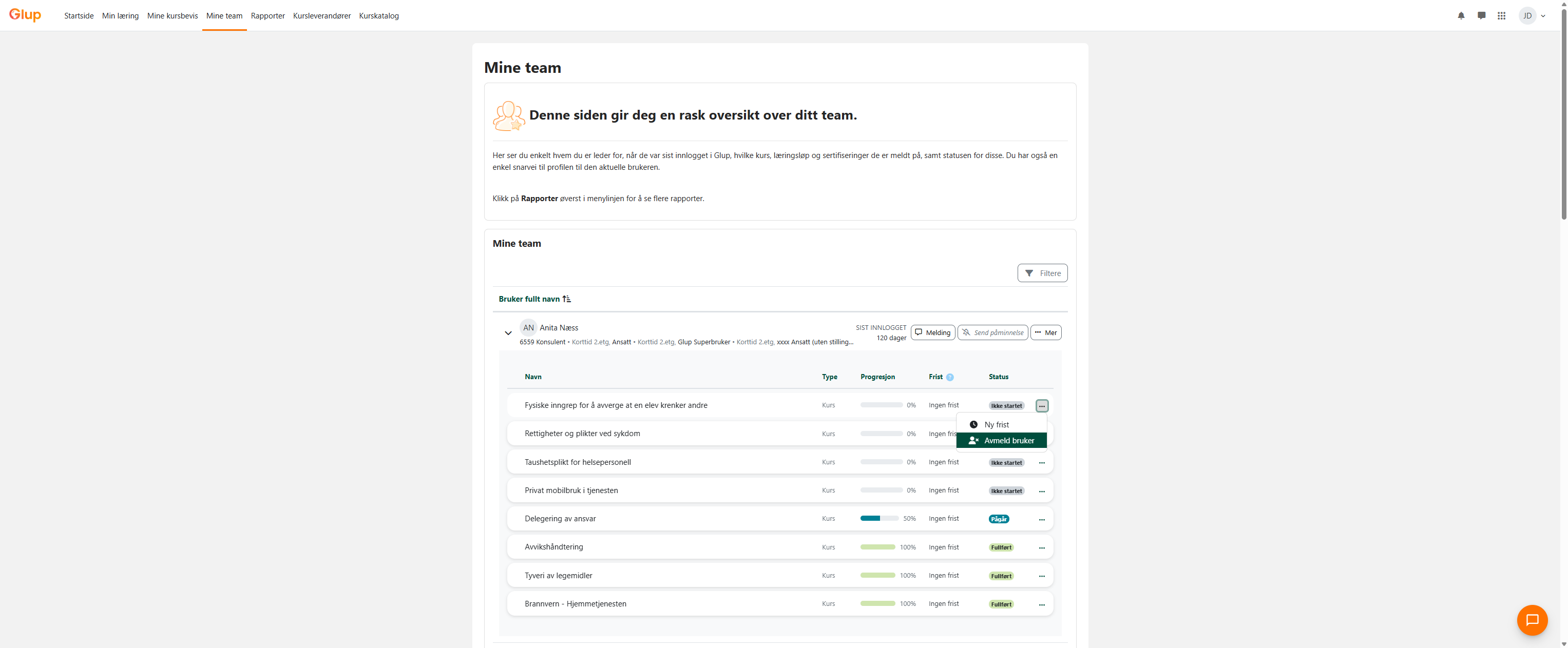The height and width of the screenshot is (648, 1568).
Task: Close the open options menu for Fysiske inngrep
Action: (x=1041, y=406)
